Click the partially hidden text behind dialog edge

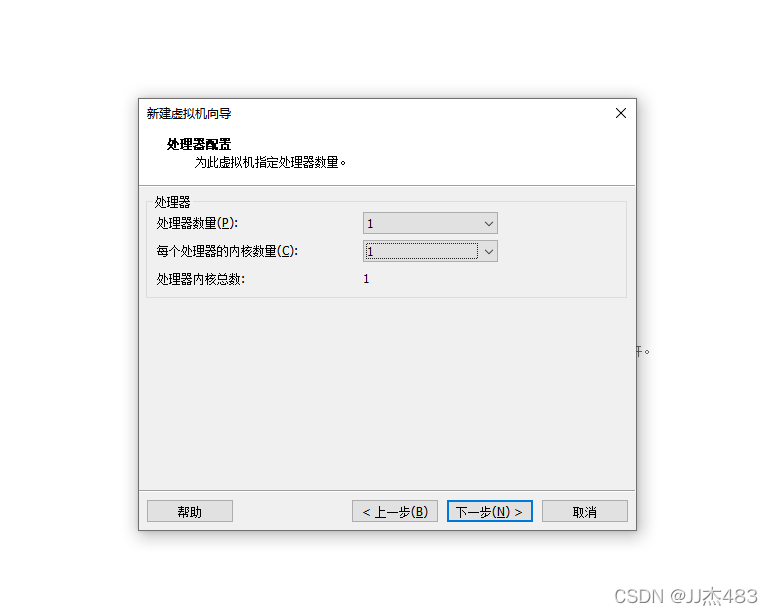(x=643, y=351)
